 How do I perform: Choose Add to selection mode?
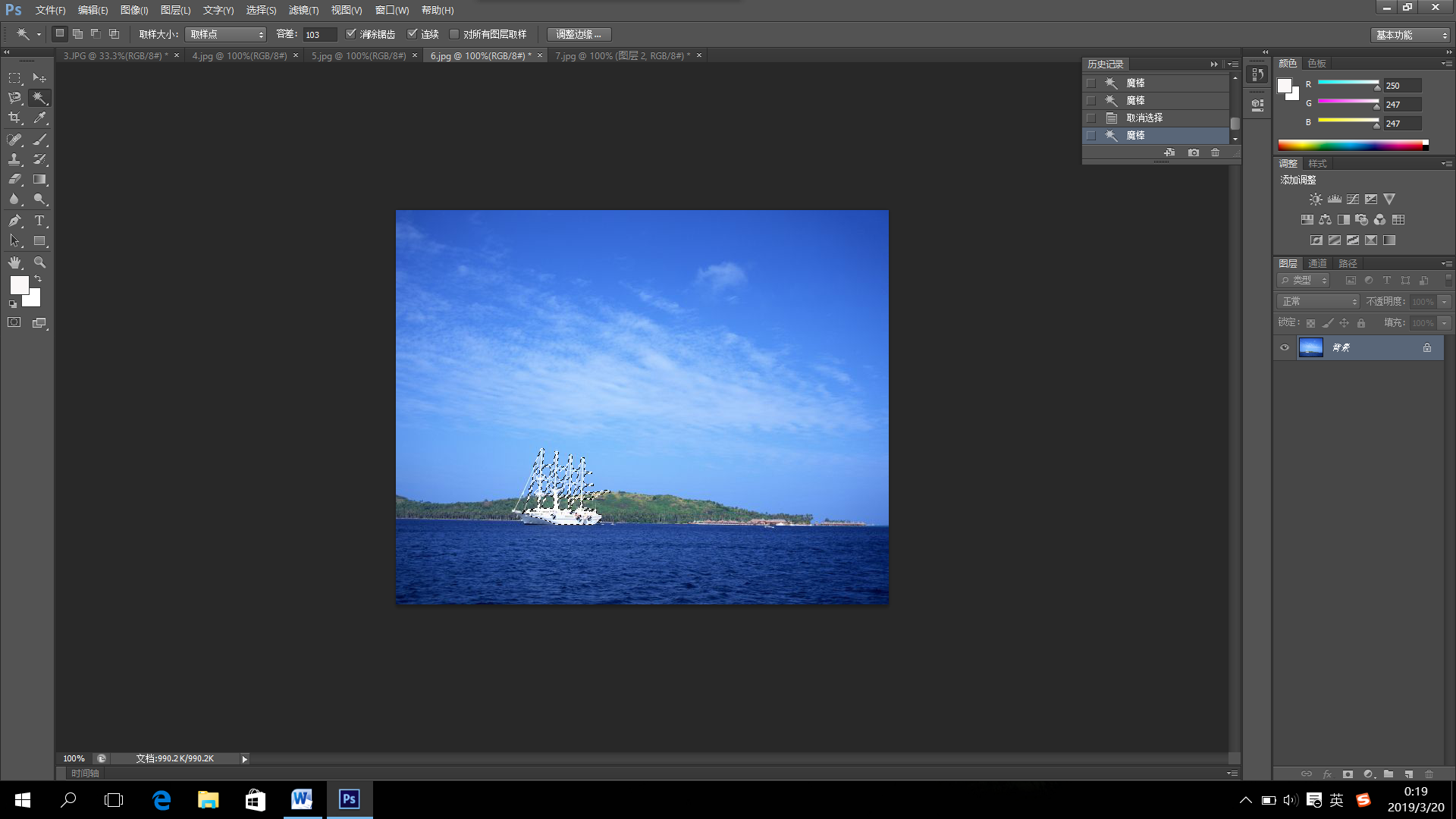point(77,34)
